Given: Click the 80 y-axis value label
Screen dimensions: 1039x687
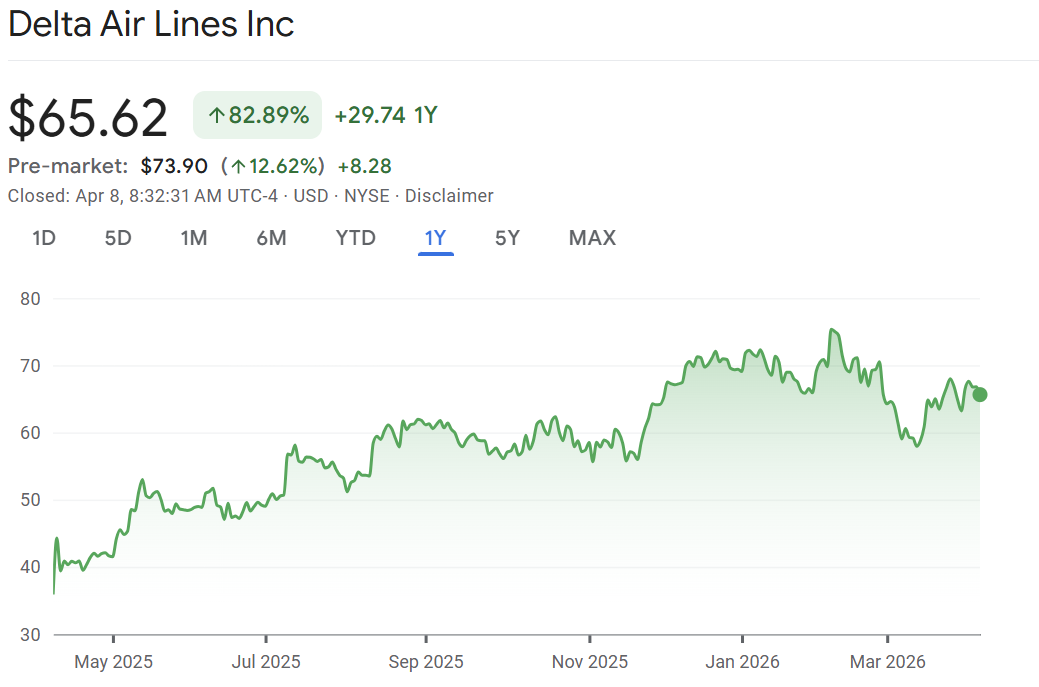Looking at the screenshot, I should coord(30,299).
